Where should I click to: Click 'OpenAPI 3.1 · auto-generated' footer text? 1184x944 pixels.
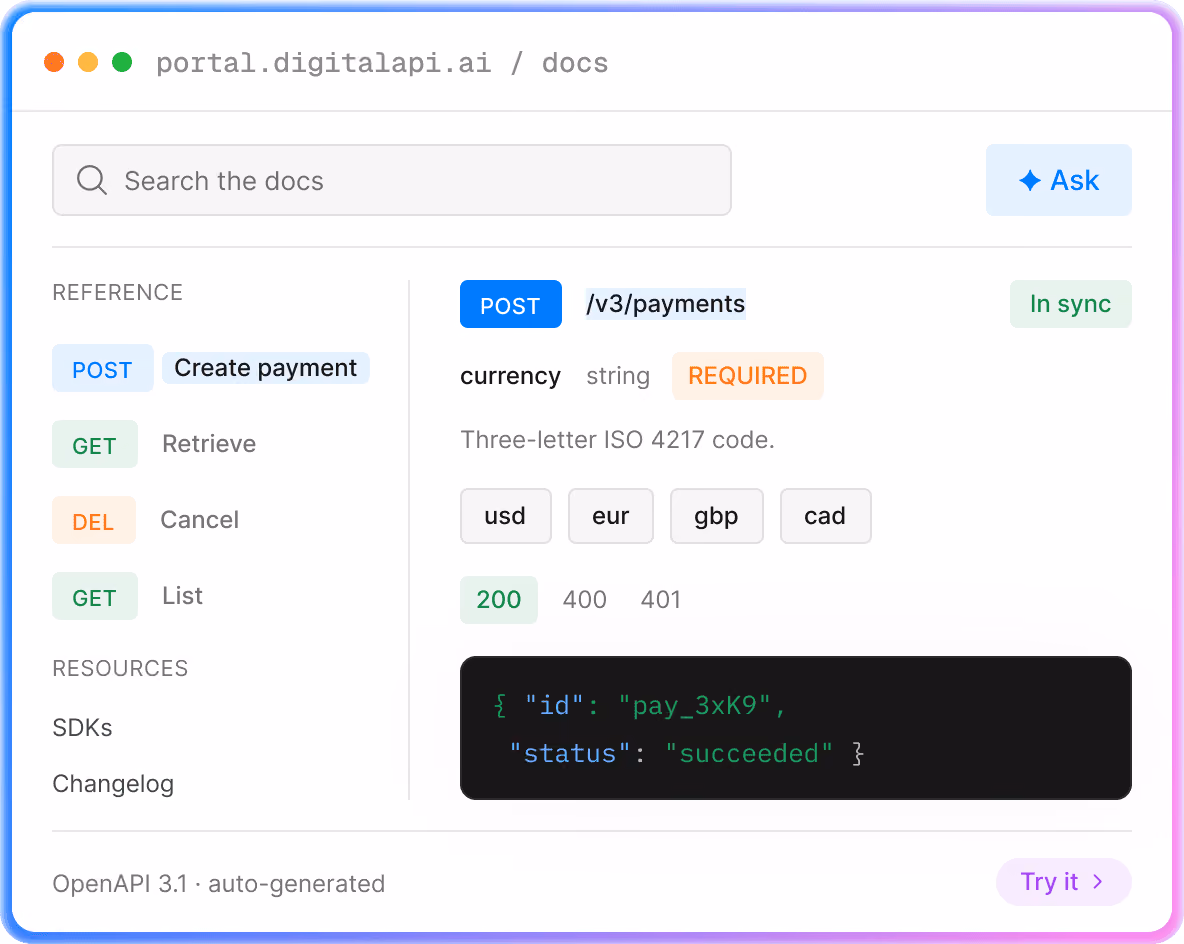[219, 884]
